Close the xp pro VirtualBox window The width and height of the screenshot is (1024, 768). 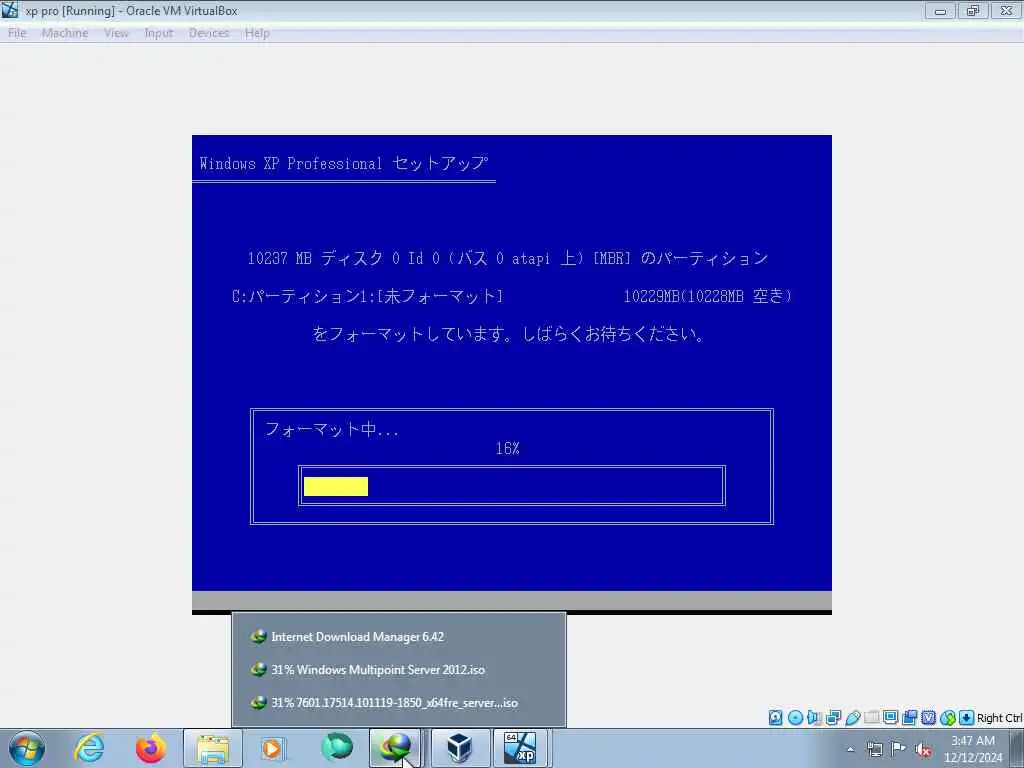(1006, 10)
